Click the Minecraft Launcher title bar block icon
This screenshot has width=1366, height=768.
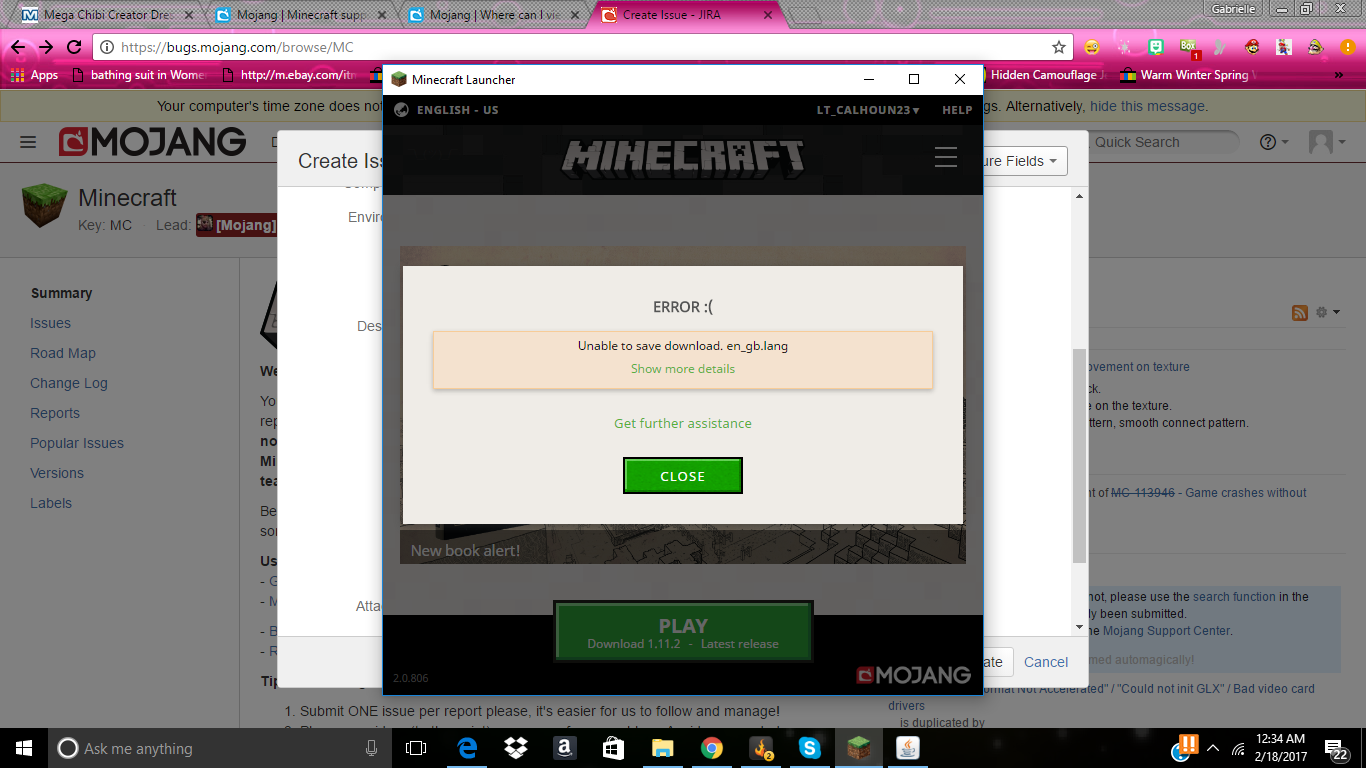[399, 79]
